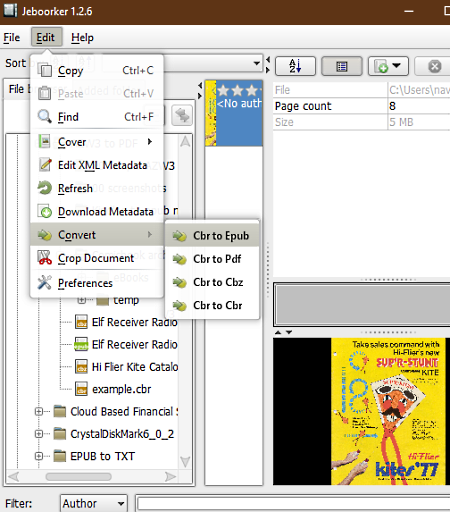Select the blue highlighted ebook thumbnail
This screenshot has height=512, width=450.
[234, 113]
